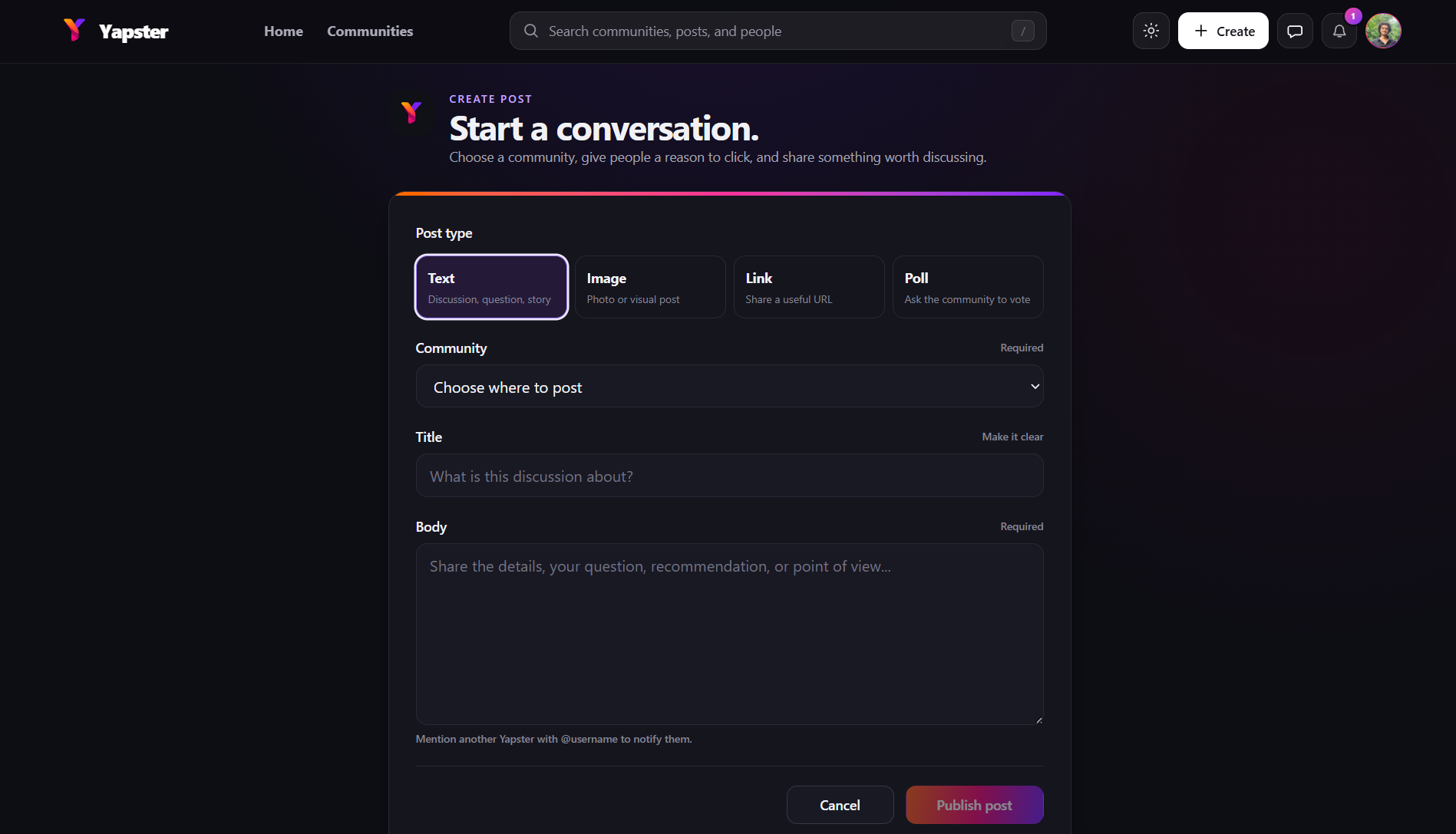Screen dimensions: 1456x834
Task: Focus the Body text area
Action: pos(729,635)
